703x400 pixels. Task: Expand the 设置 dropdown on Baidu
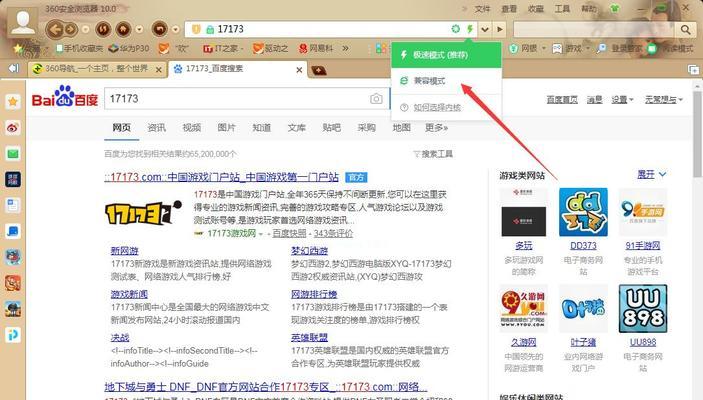622,99
